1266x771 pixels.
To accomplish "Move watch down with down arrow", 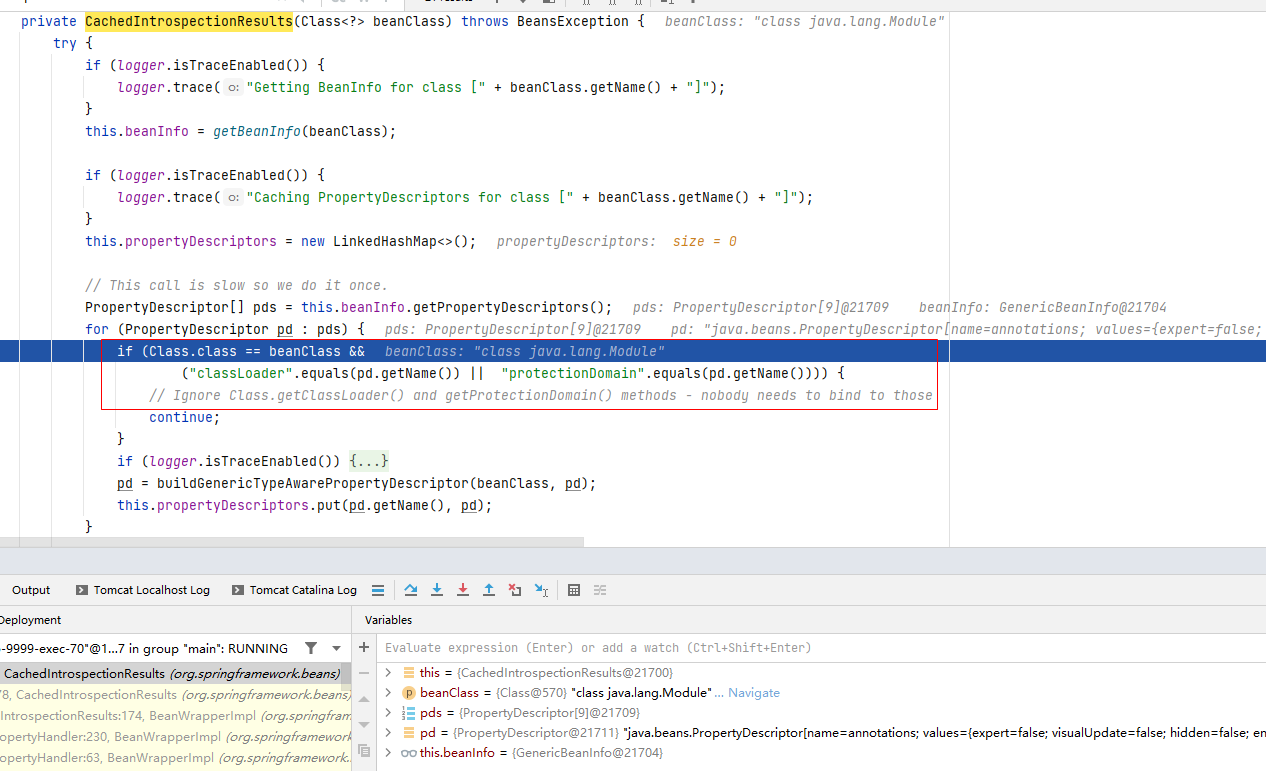I will 364,724.
